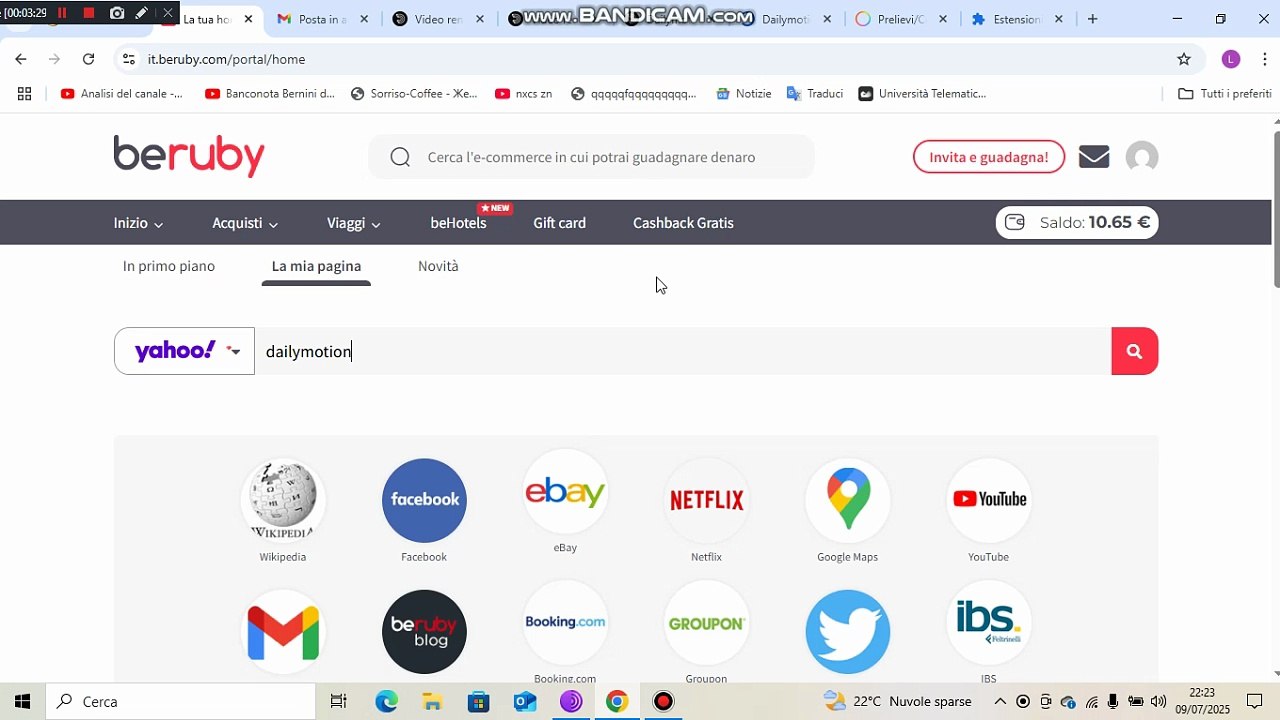
Task: Open the IBS shortcut icon
Action: click(x=989, y=622)
